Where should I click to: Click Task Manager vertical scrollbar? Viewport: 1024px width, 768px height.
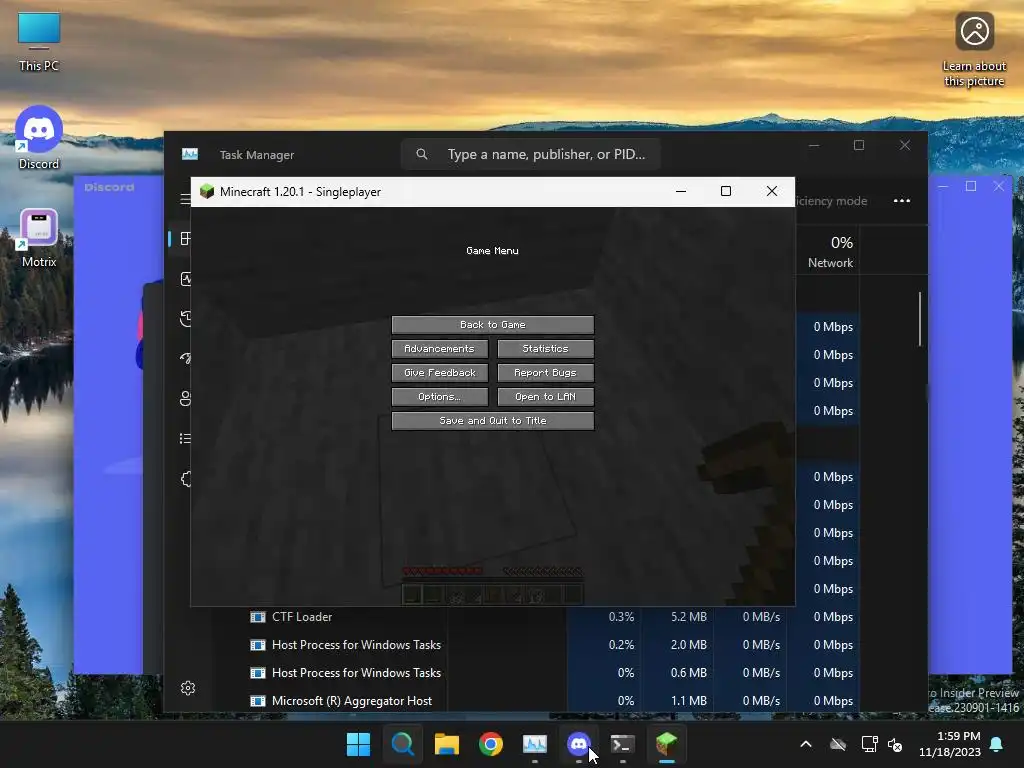point(920,319)
